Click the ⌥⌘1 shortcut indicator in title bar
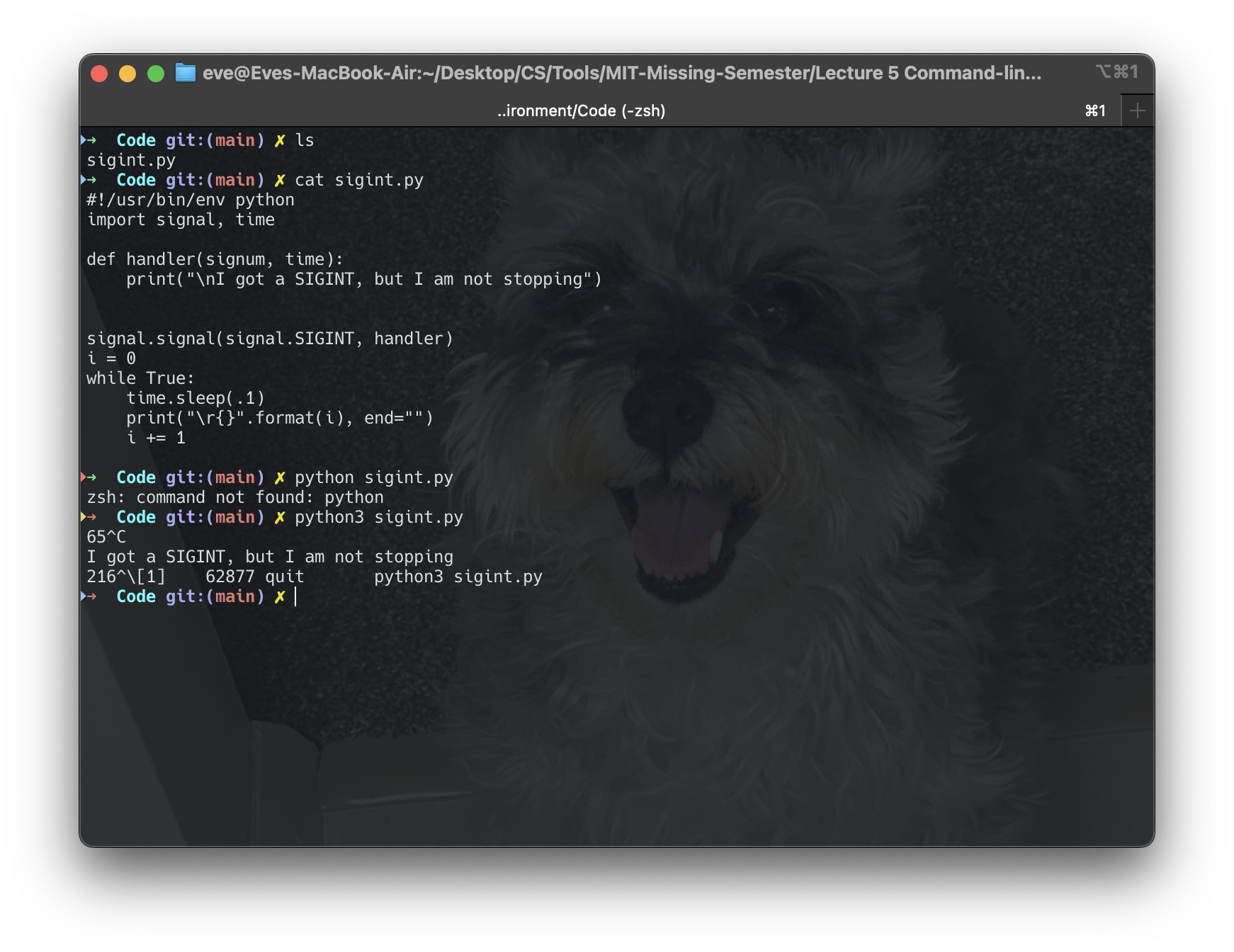Image resolution: width=1234 pixels, height=952 pixels. 1117,72
